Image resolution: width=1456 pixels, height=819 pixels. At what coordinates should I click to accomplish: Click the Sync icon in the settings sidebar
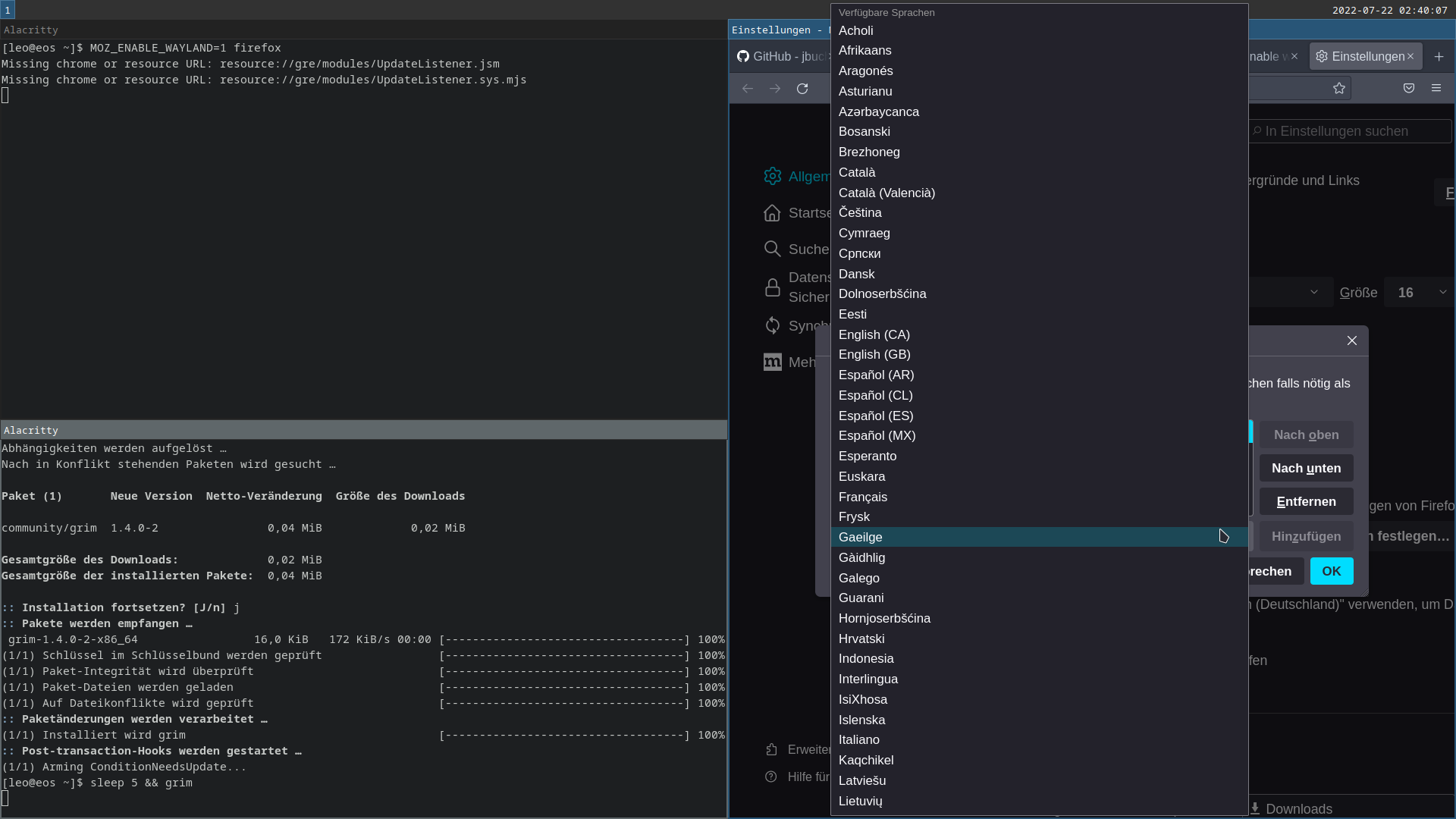coord(772,325)
